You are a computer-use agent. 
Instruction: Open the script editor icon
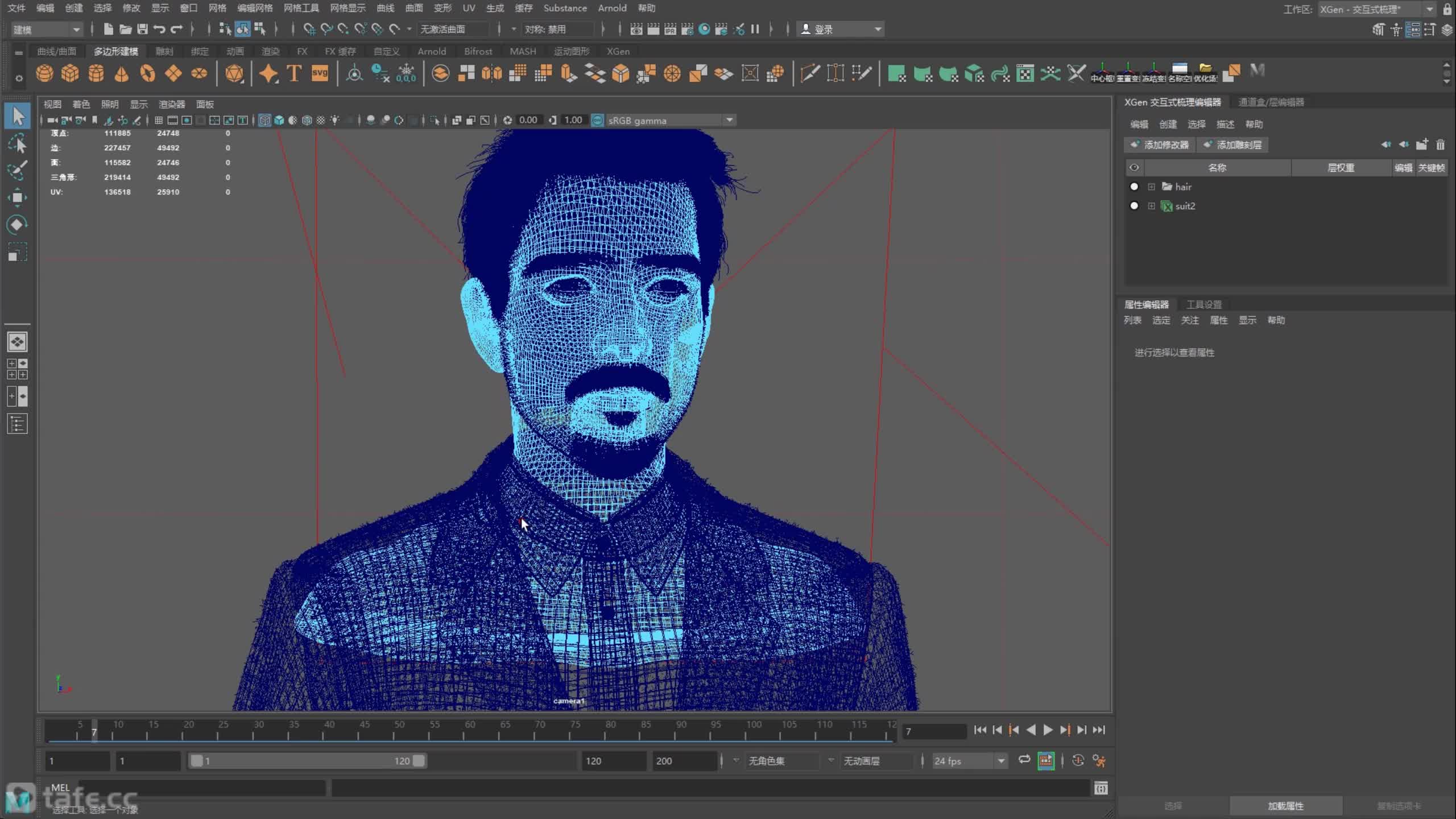[1101, 788]
